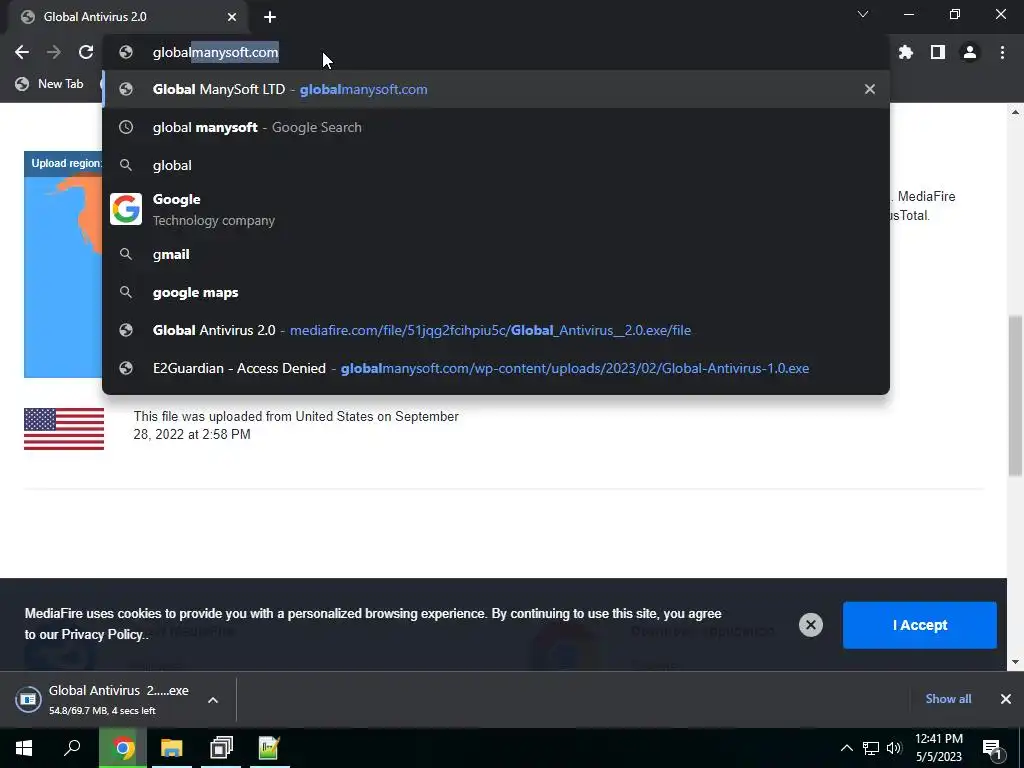Open the notification center icon

[992, 748]
